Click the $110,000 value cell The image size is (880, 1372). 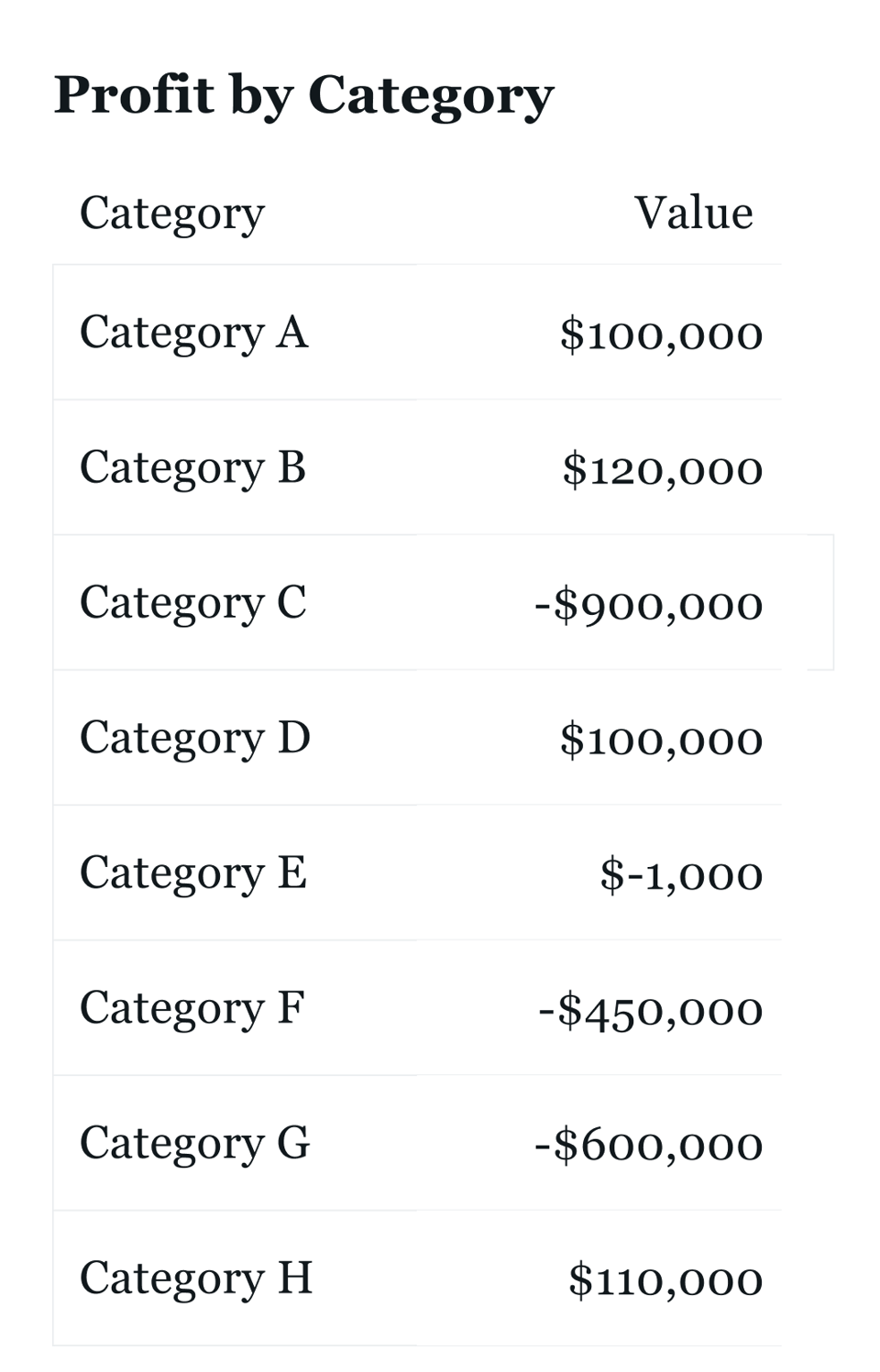pos(665,1280)
